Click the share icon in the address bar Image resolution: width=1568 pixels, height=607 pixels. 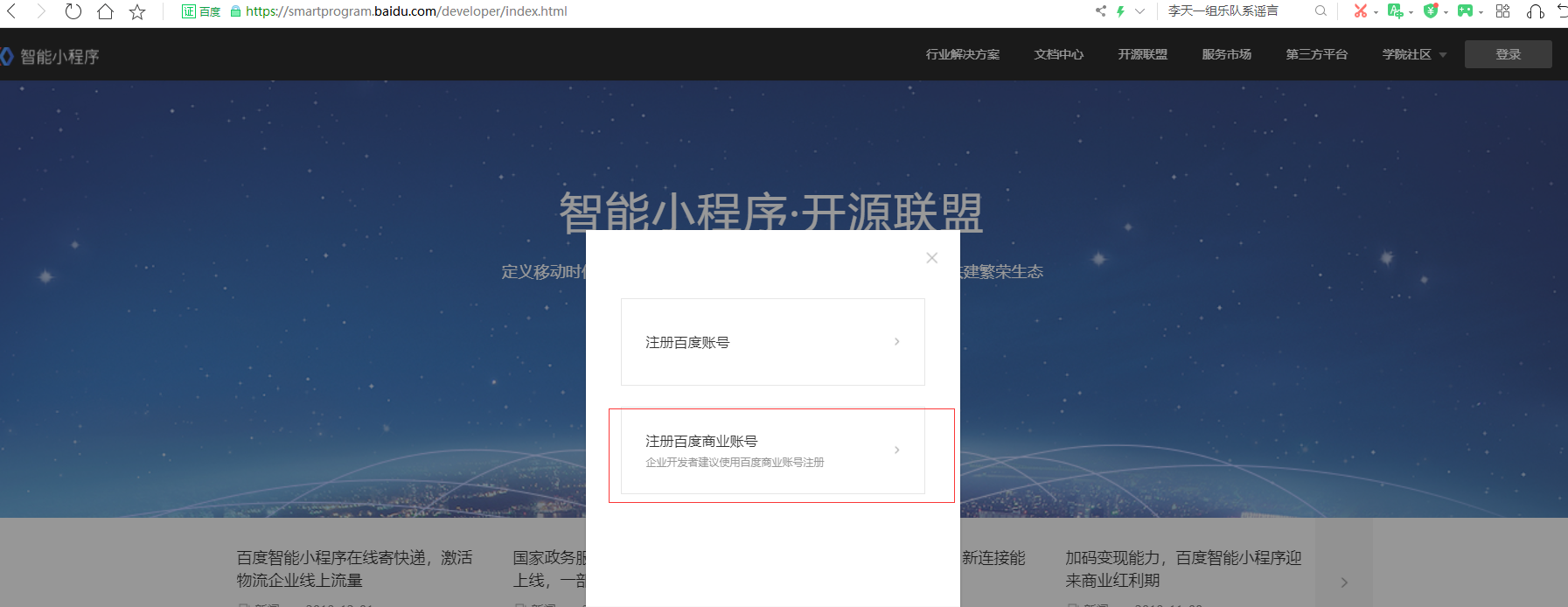[x=1100, y=11]
